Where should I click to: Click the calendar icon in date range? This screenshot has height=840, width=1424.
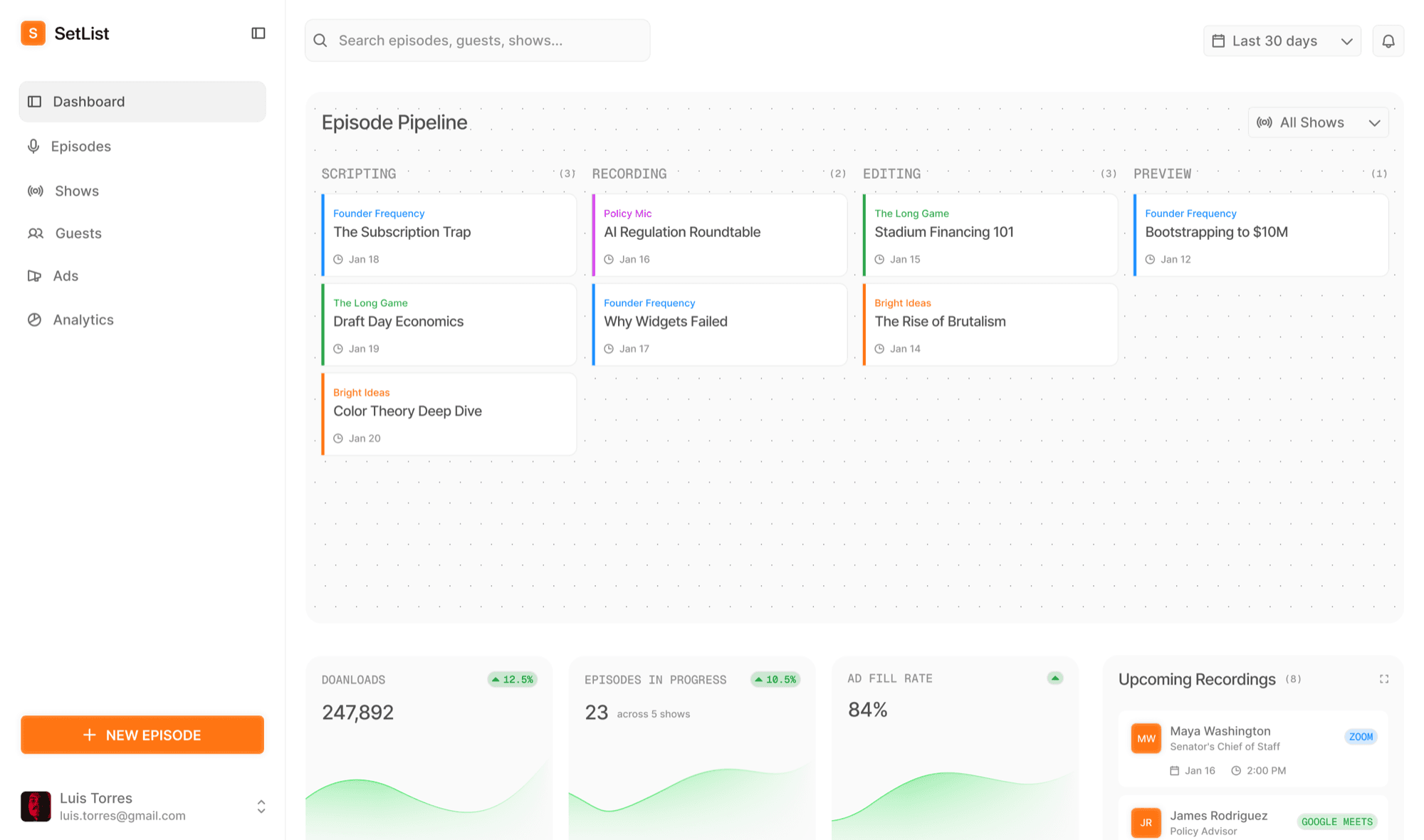(x=1218, y=41)
